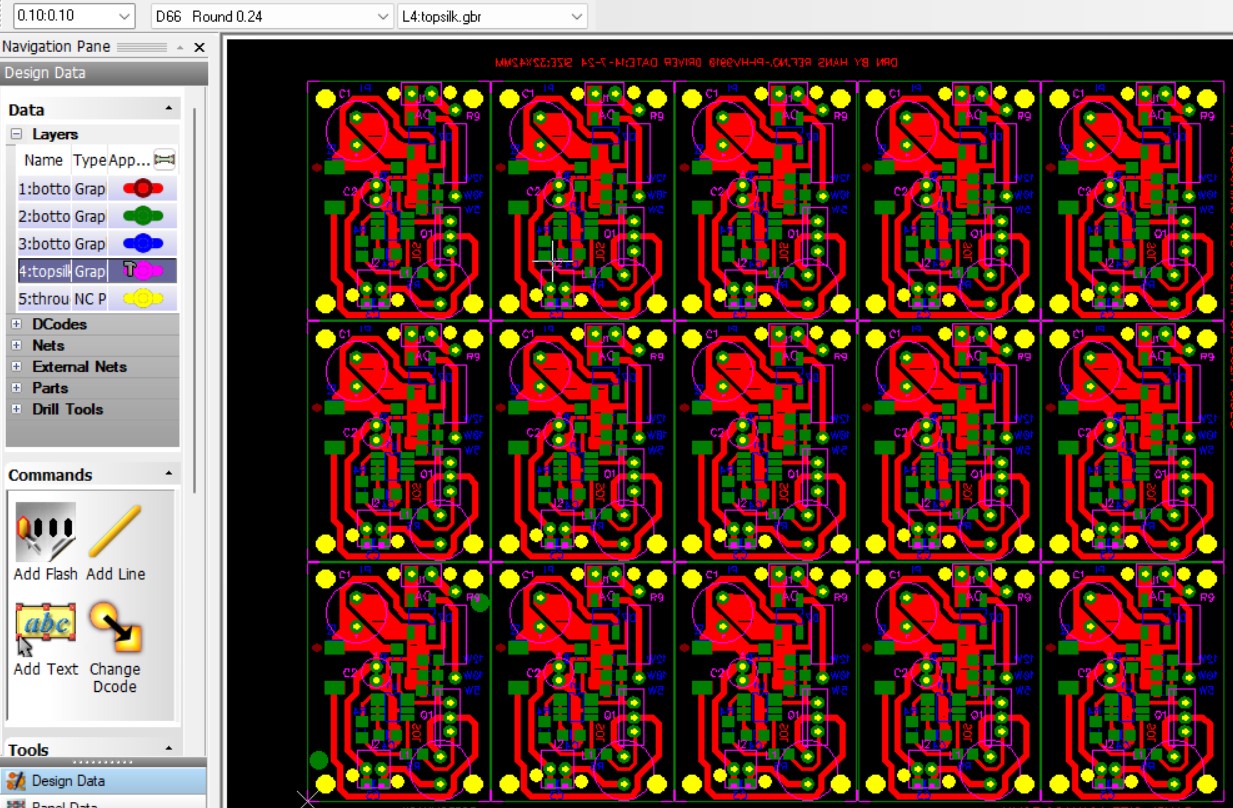Switch to the Design Data tab
This screenshot has width=1233, height=808.
point(68,781)
